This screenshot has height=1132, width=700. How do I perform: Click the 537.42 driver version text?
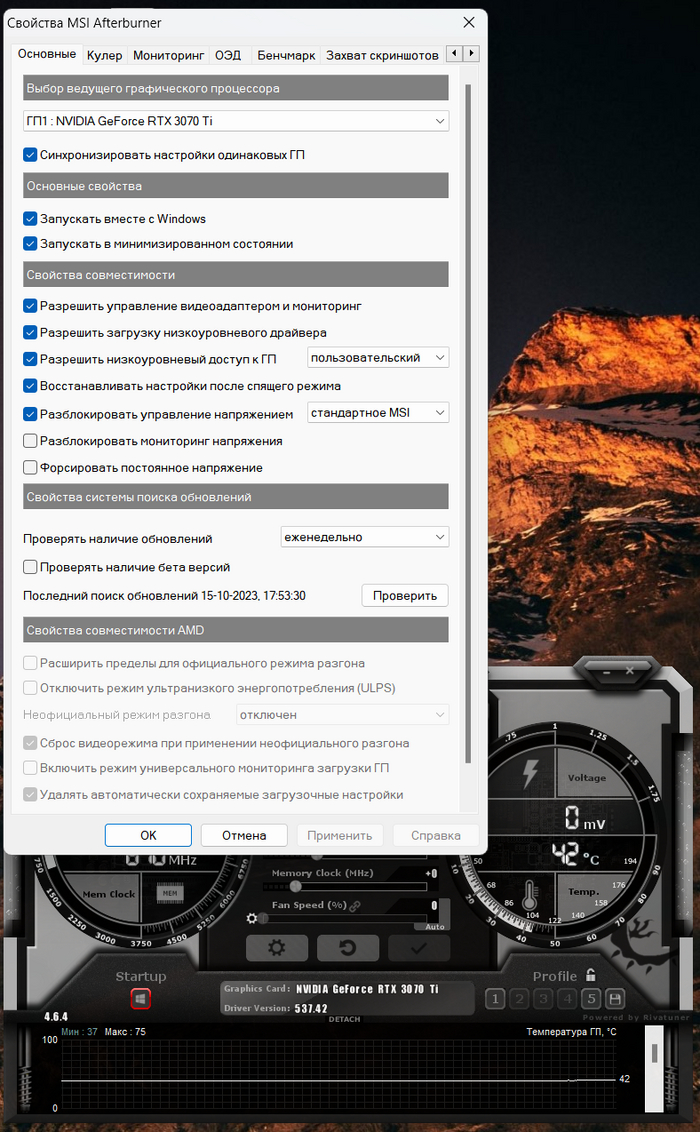[311, 1009]
